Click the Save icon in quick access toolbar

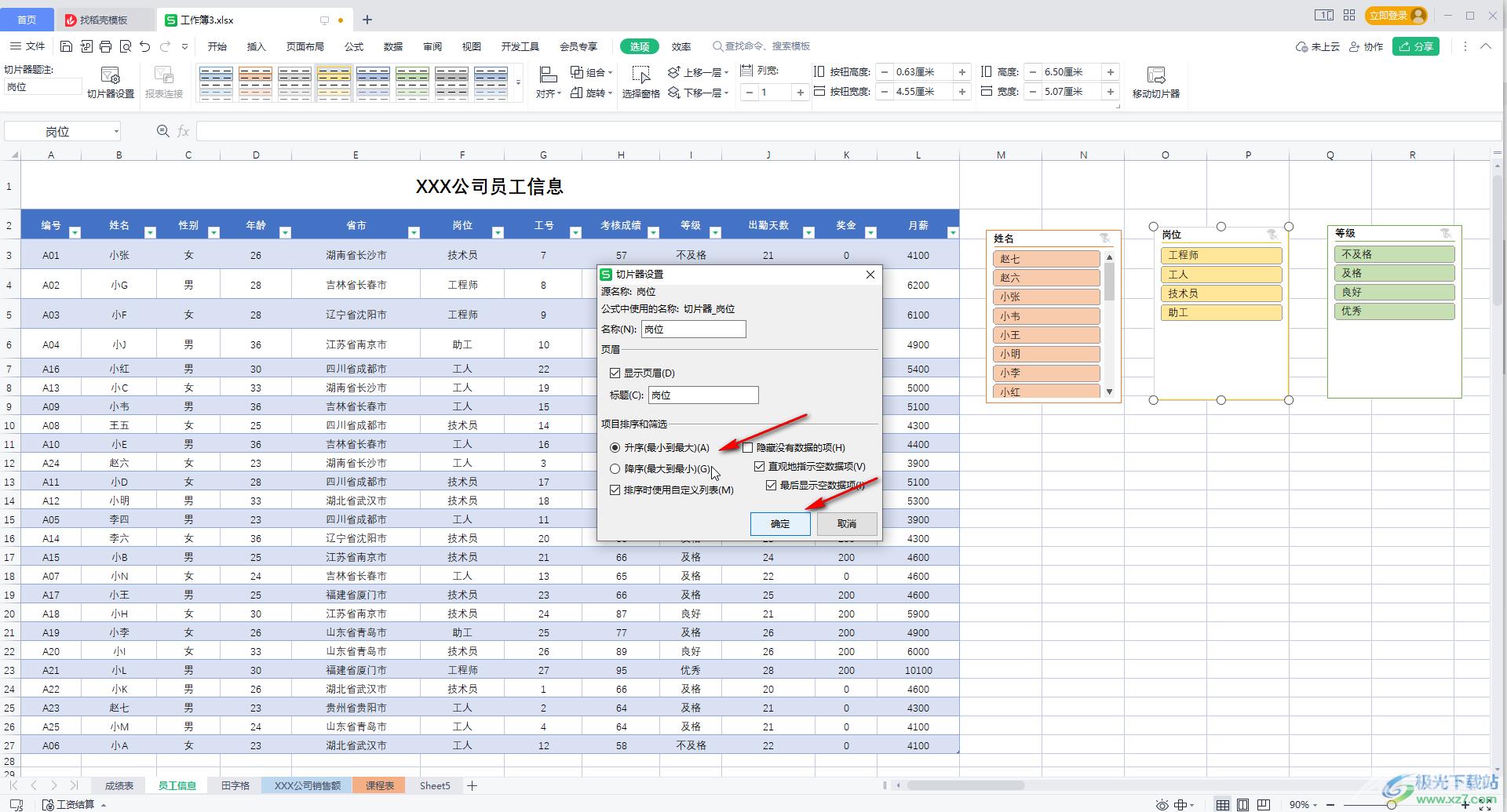pyautogui.click(x=67, y=46)
